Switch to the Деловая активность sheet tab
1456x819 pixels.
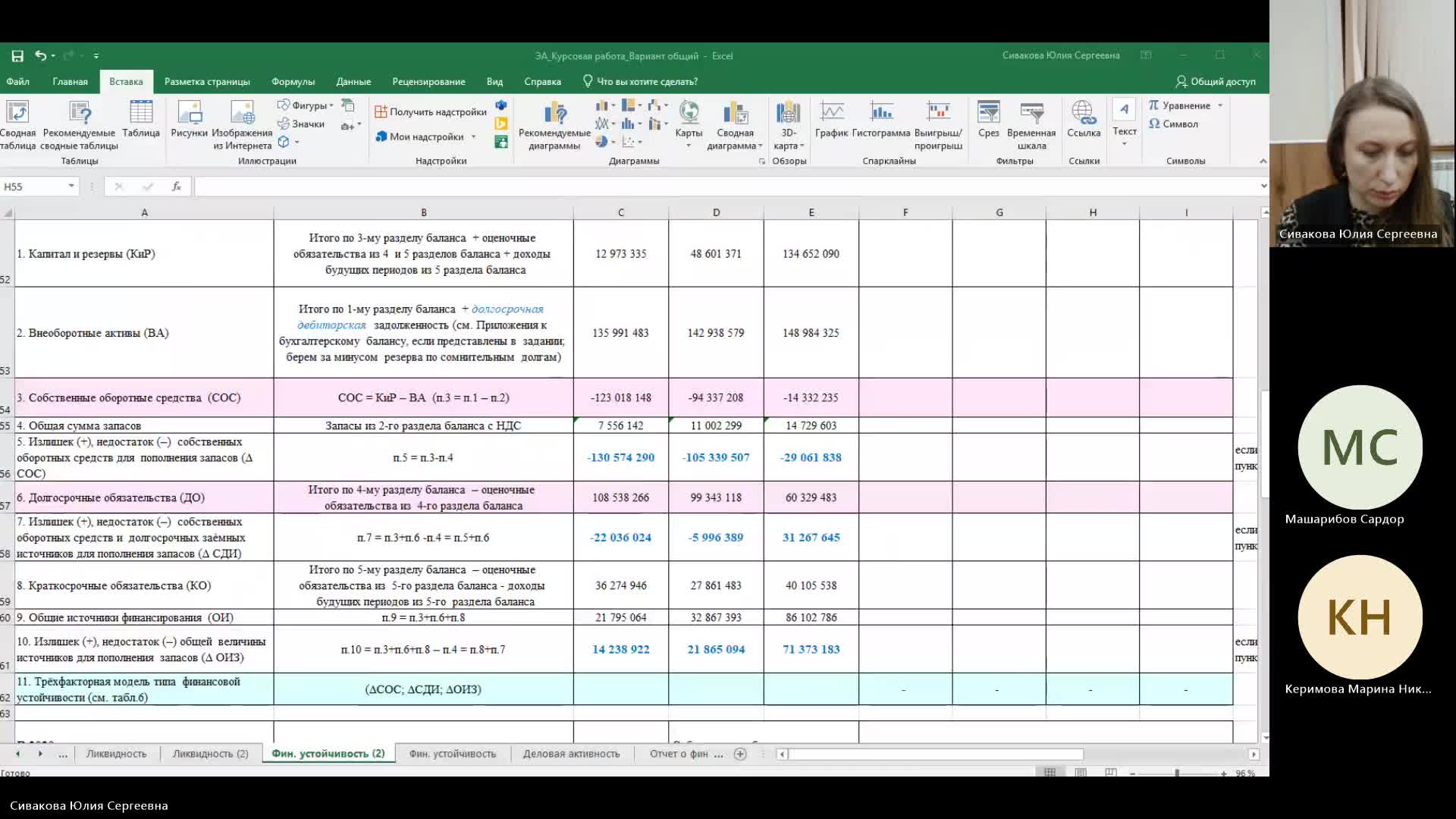tap(571, 754)
